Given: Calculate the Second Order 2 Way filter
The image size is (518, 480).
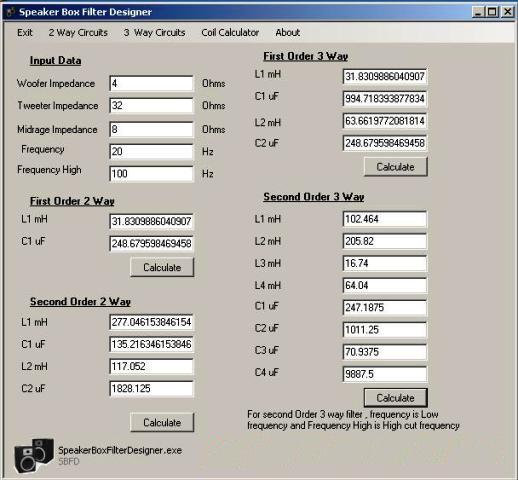Looking at the screenshot, I should pos(162,422).
